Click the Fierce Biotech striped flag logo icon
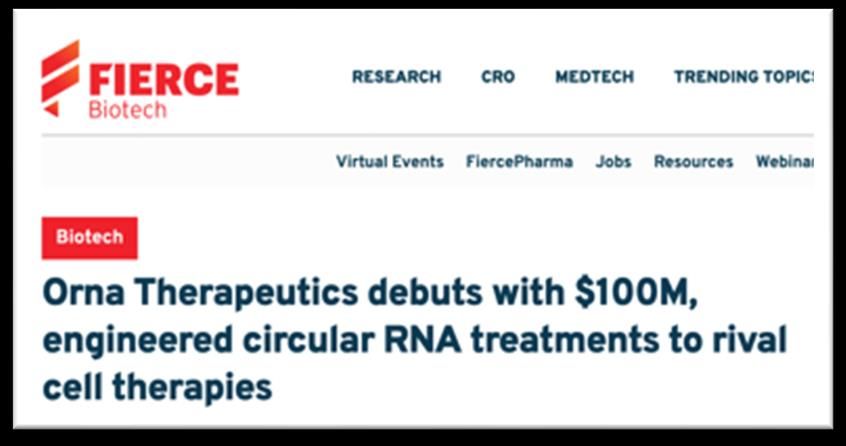 (60, 78)
